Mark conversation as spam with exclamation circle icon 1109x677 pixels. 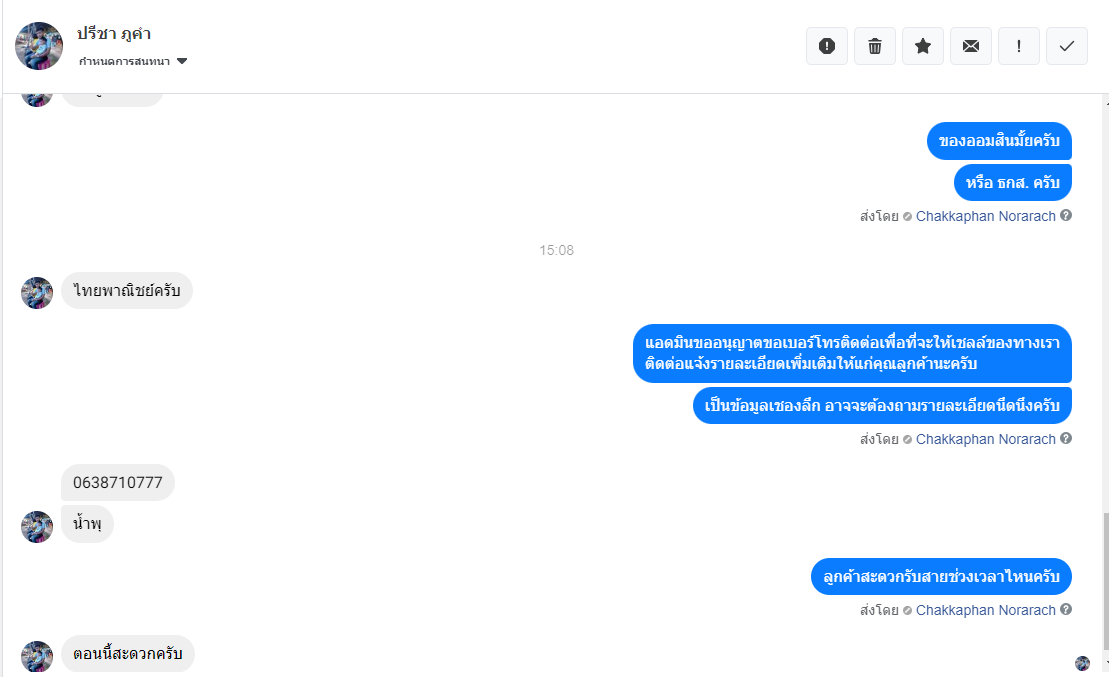[x=827, y=46]
